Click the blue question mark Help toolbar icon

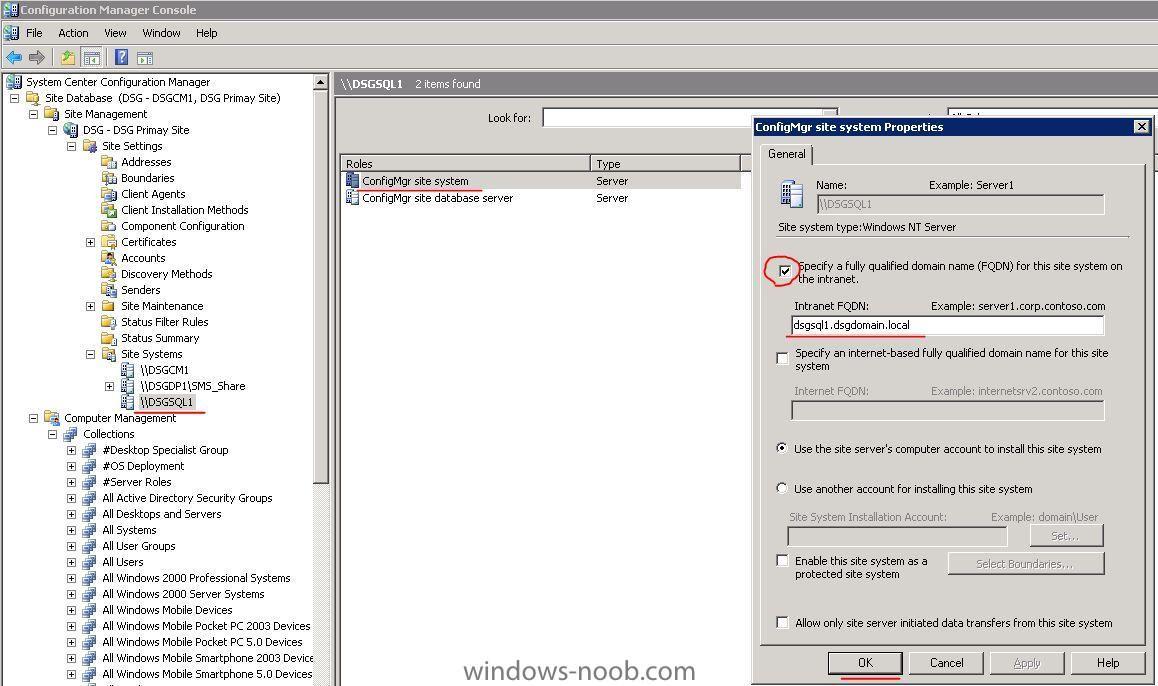(122, 58)
